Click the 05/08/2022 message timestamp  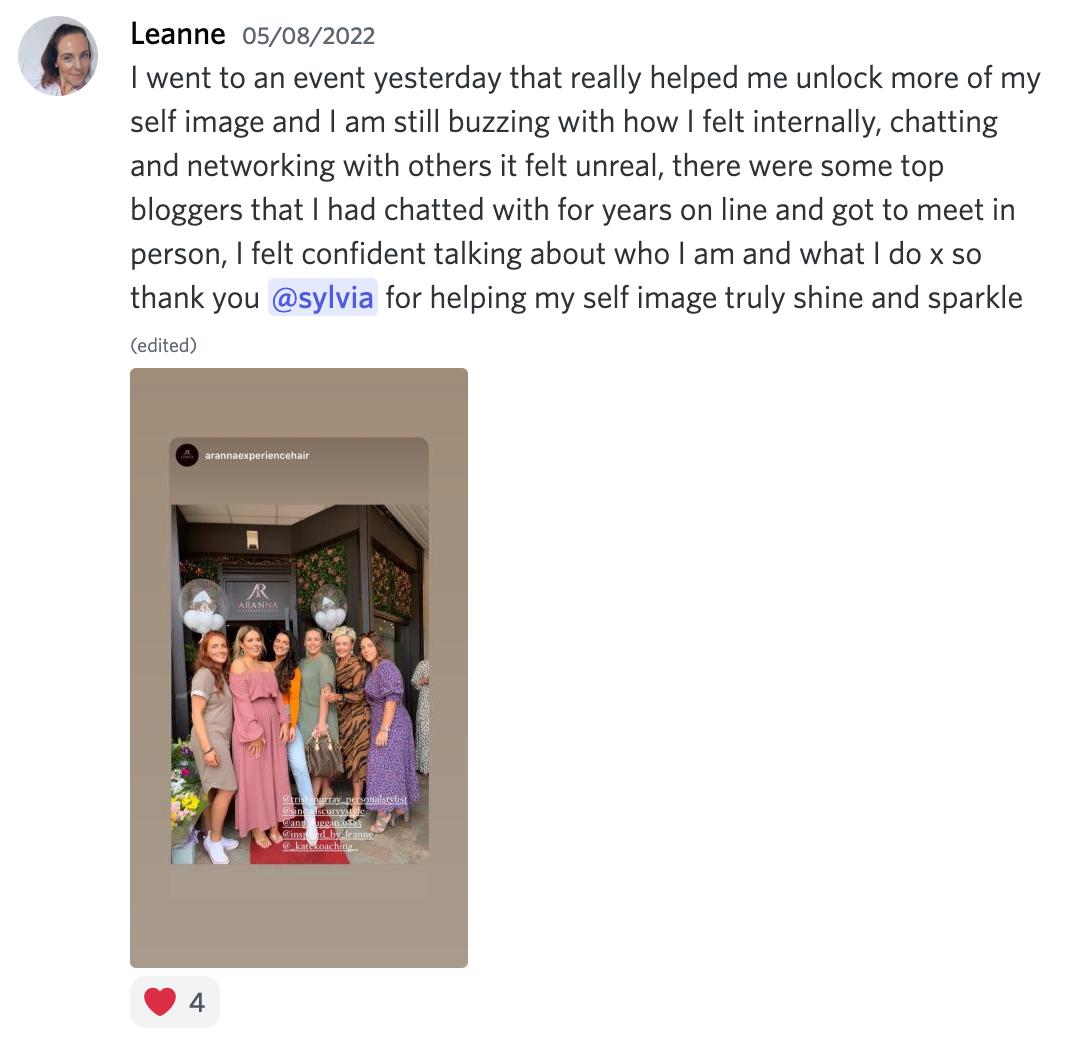[x=308, y=35]
